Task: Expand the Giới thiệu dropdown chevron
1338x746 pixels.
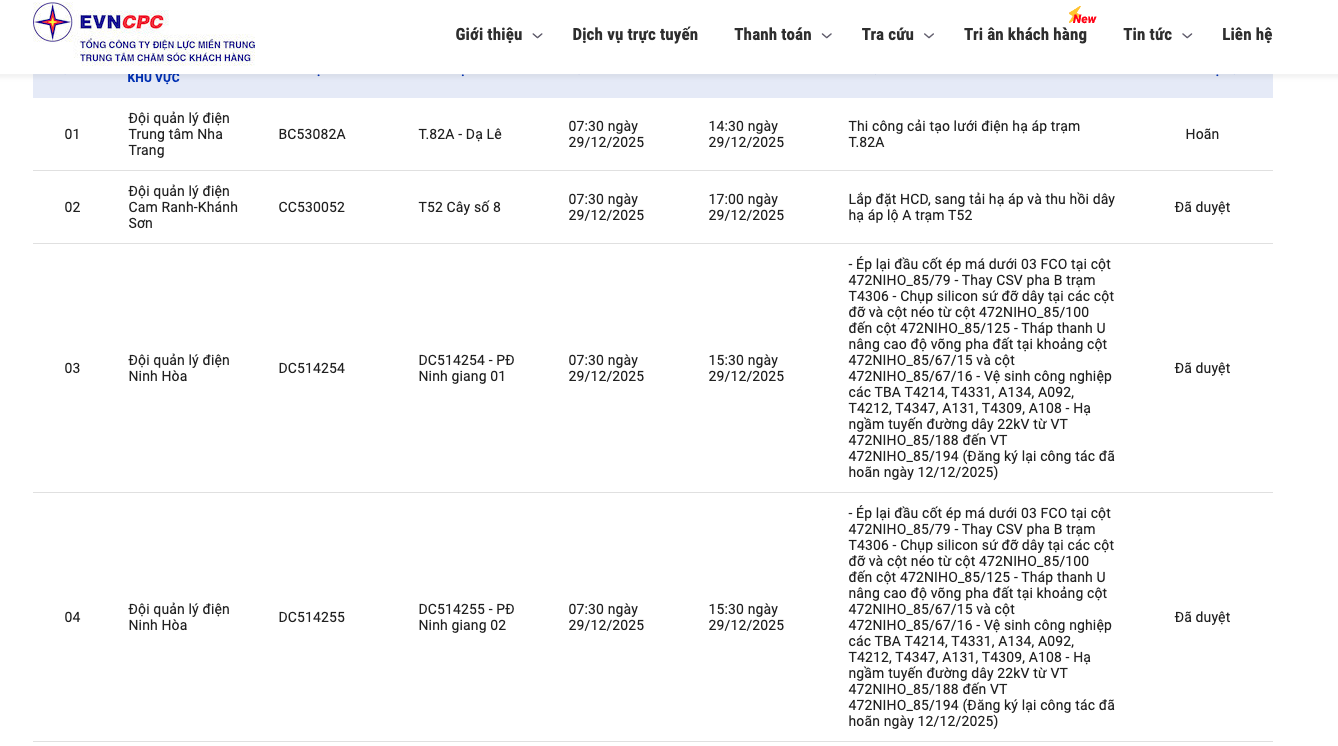Action: (537, 36)
